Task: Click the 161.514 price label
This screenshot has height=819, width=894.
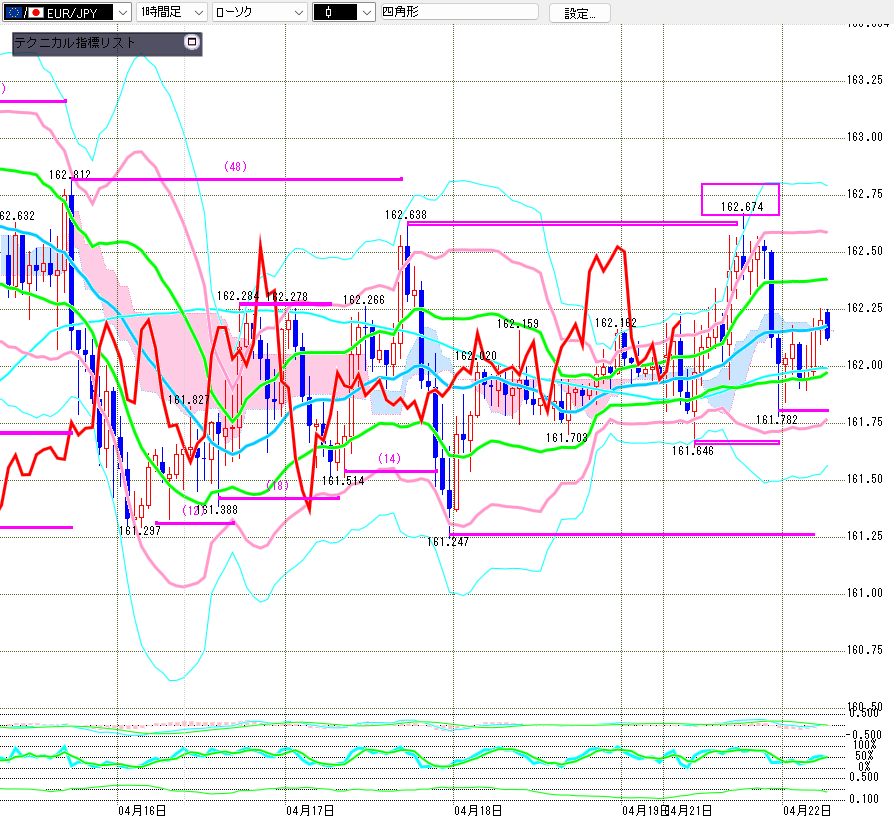Action: 343,481
